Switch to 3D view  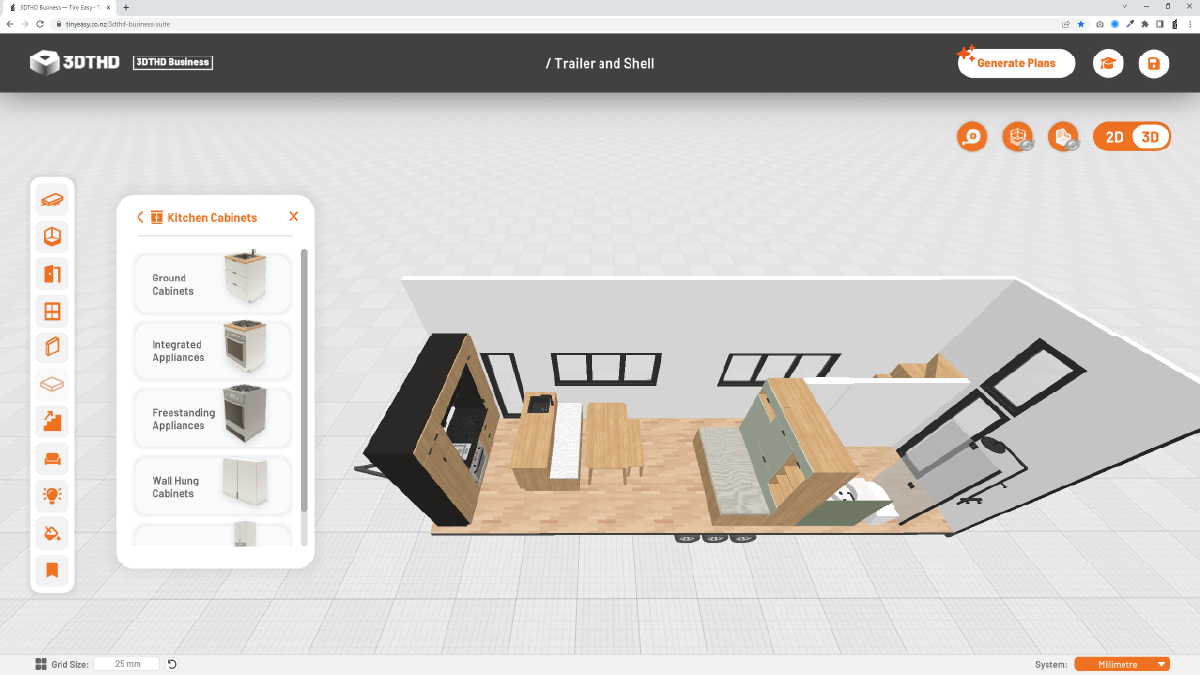(x=1150, y=137)
